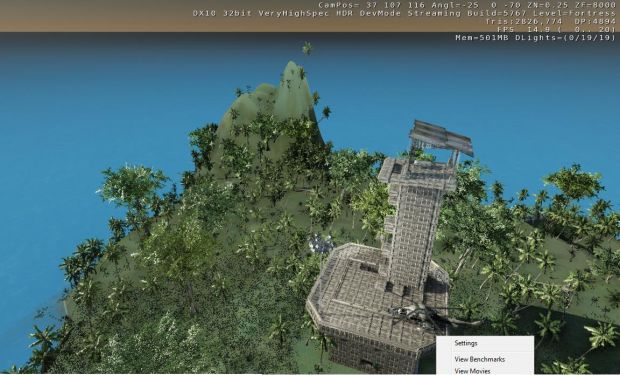This screenshot has width=620, height=375.
Task: Click the 32bit text in the overlay
Action: 237,13
